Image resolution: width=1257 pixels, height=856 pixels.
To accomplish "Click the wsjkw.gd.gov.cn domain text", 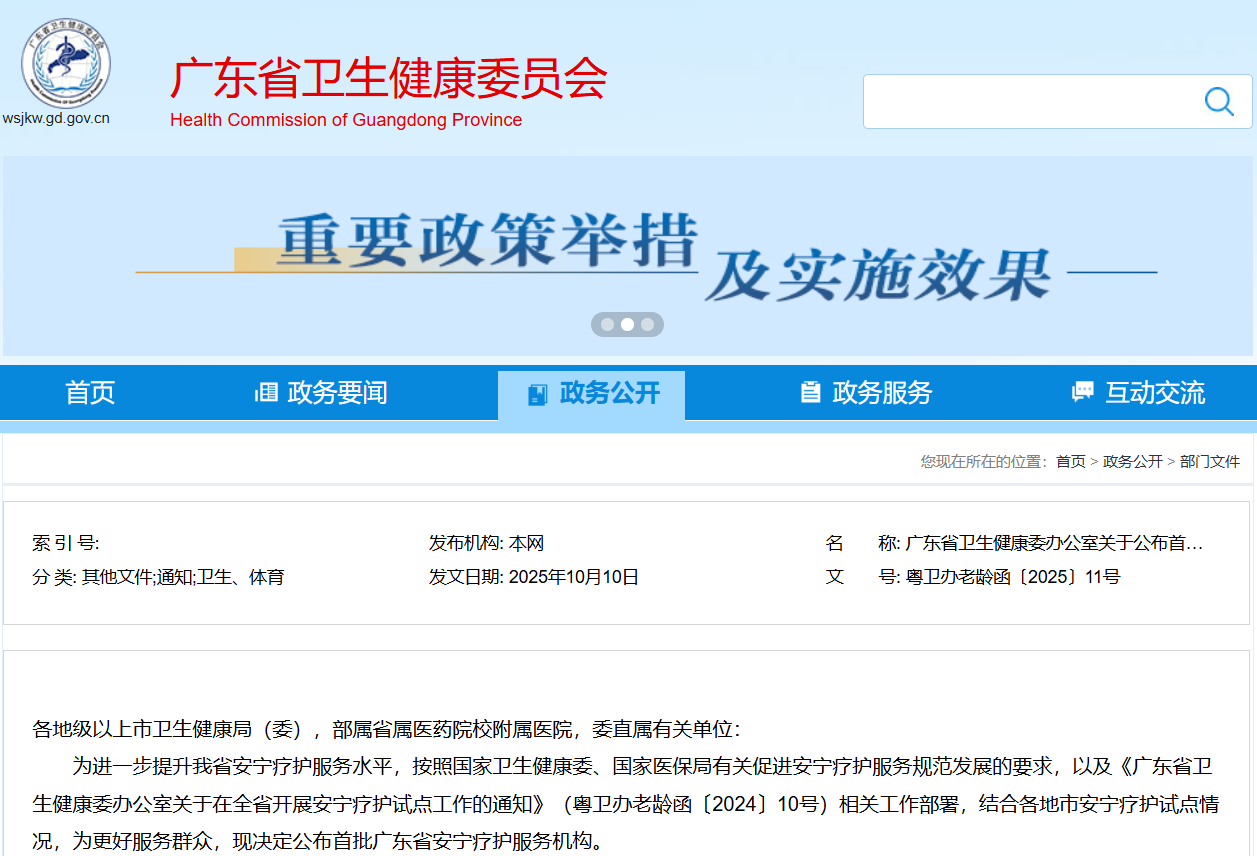I will coord(56,118).
